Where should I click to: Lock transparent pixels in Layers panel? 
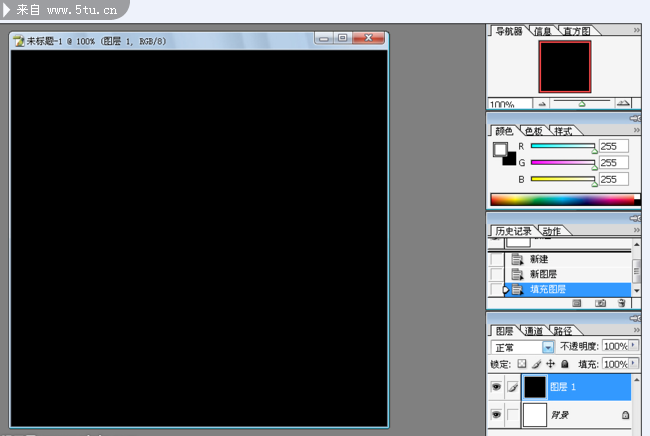521,364
